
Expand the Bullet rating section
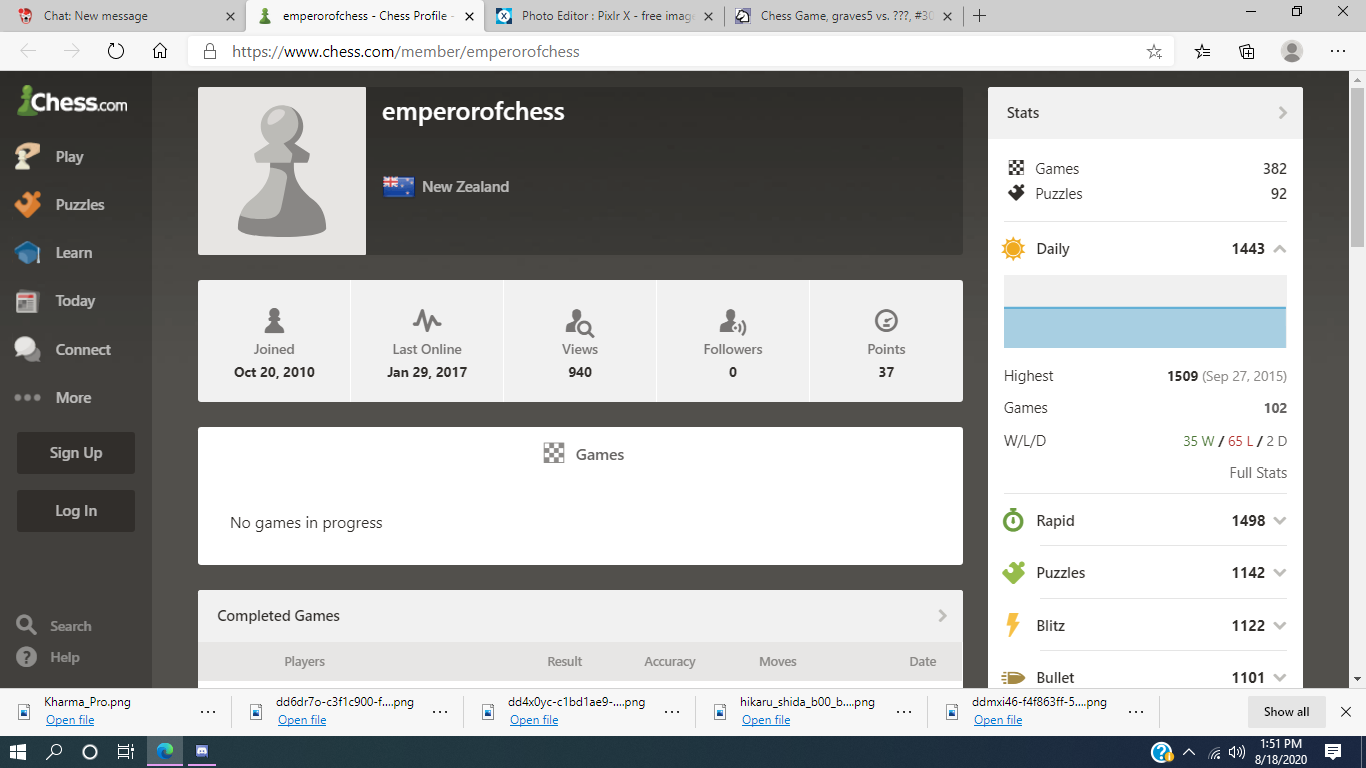pos(1280,678)
